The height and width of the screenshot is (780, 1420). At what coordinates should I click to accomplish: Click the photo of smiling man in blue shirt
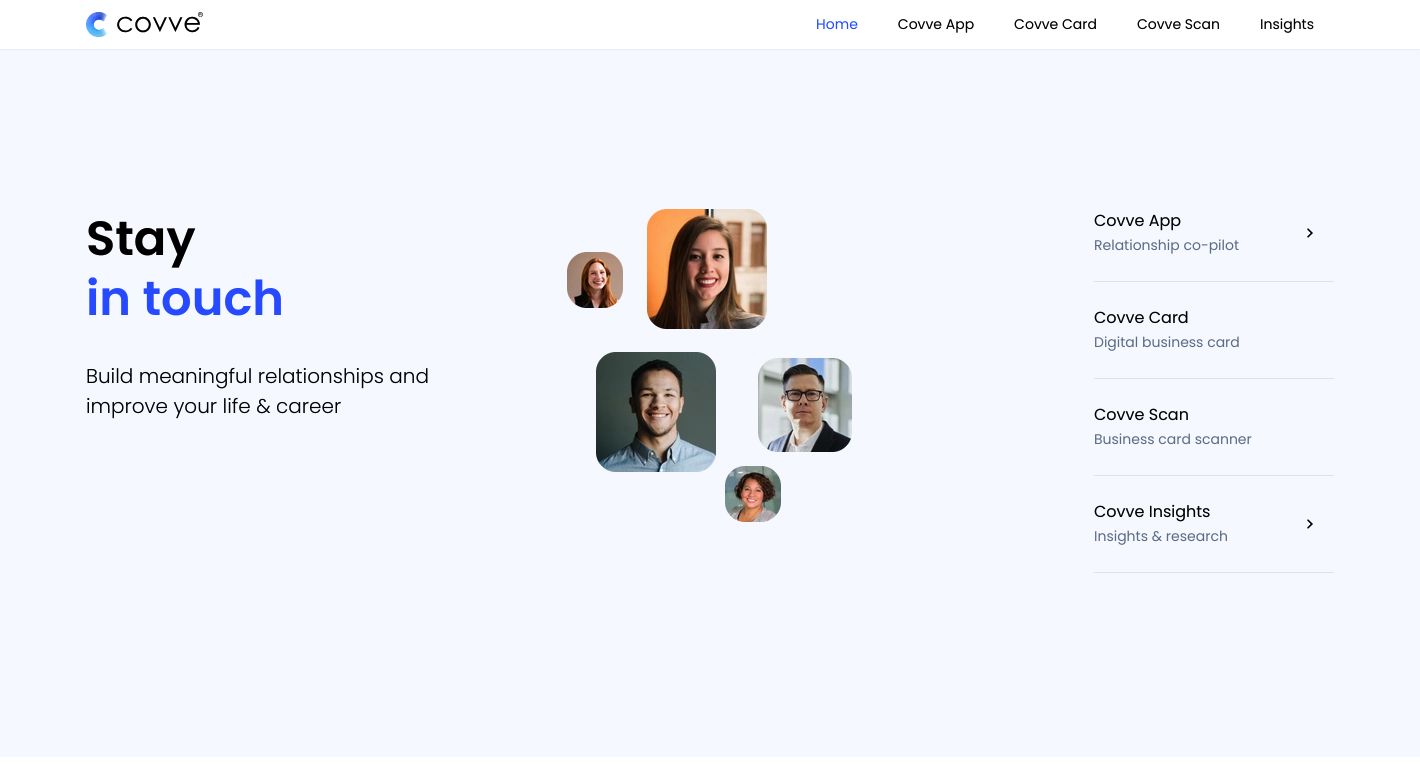pos(656,412)
